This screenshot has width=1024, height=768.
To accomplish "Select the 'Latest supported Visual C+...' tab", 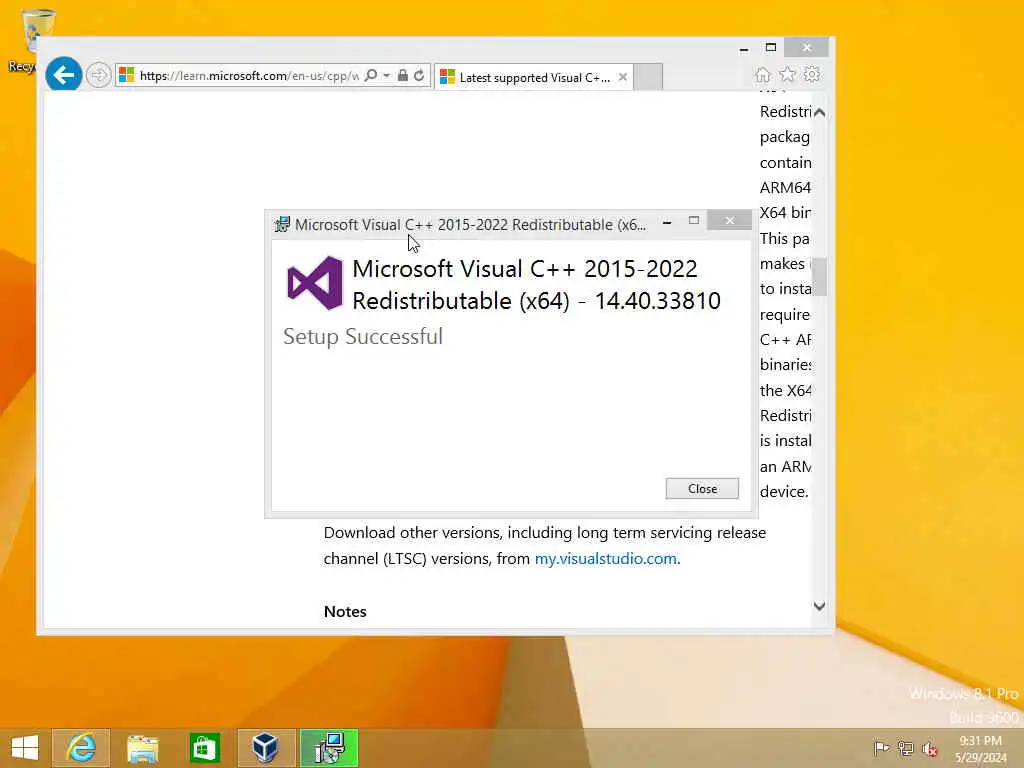I will [x=534, y=77].
